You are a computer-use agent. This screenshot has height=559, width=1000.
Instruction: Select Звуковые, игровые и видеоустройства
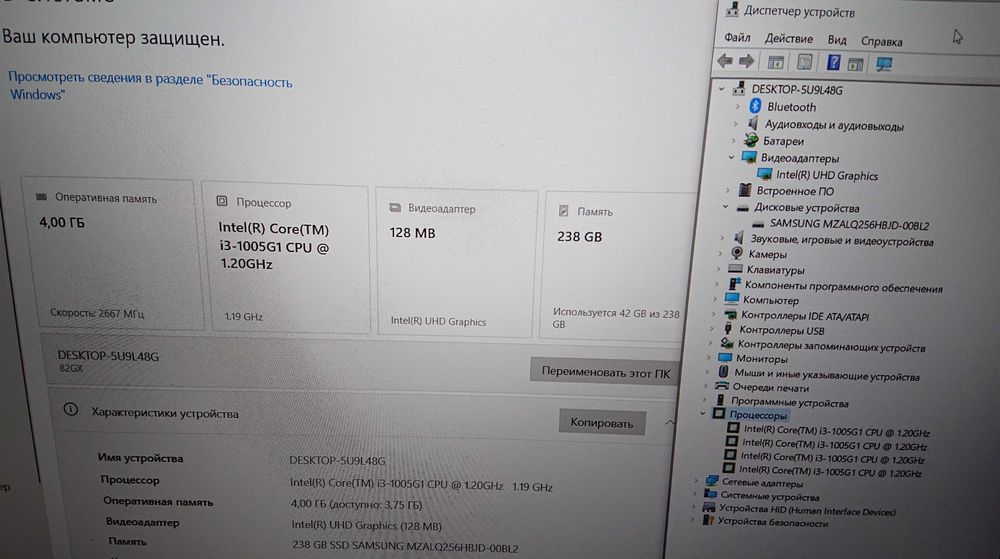point(842,241)
